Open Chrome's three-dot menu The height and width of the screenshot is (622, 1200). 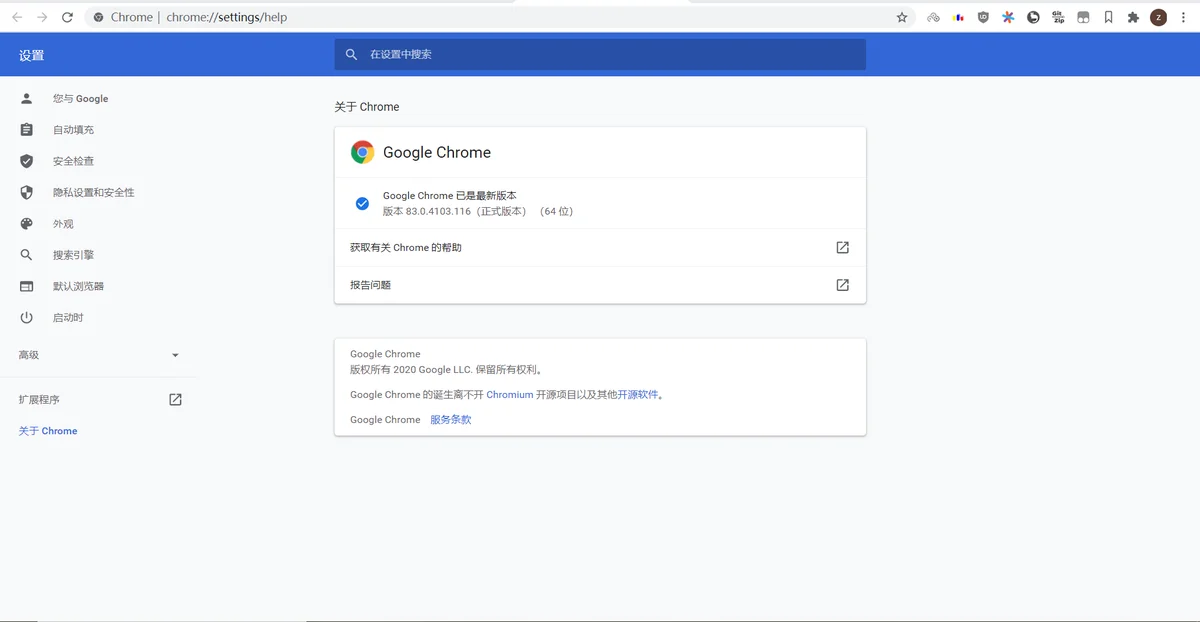(1184, 17)
